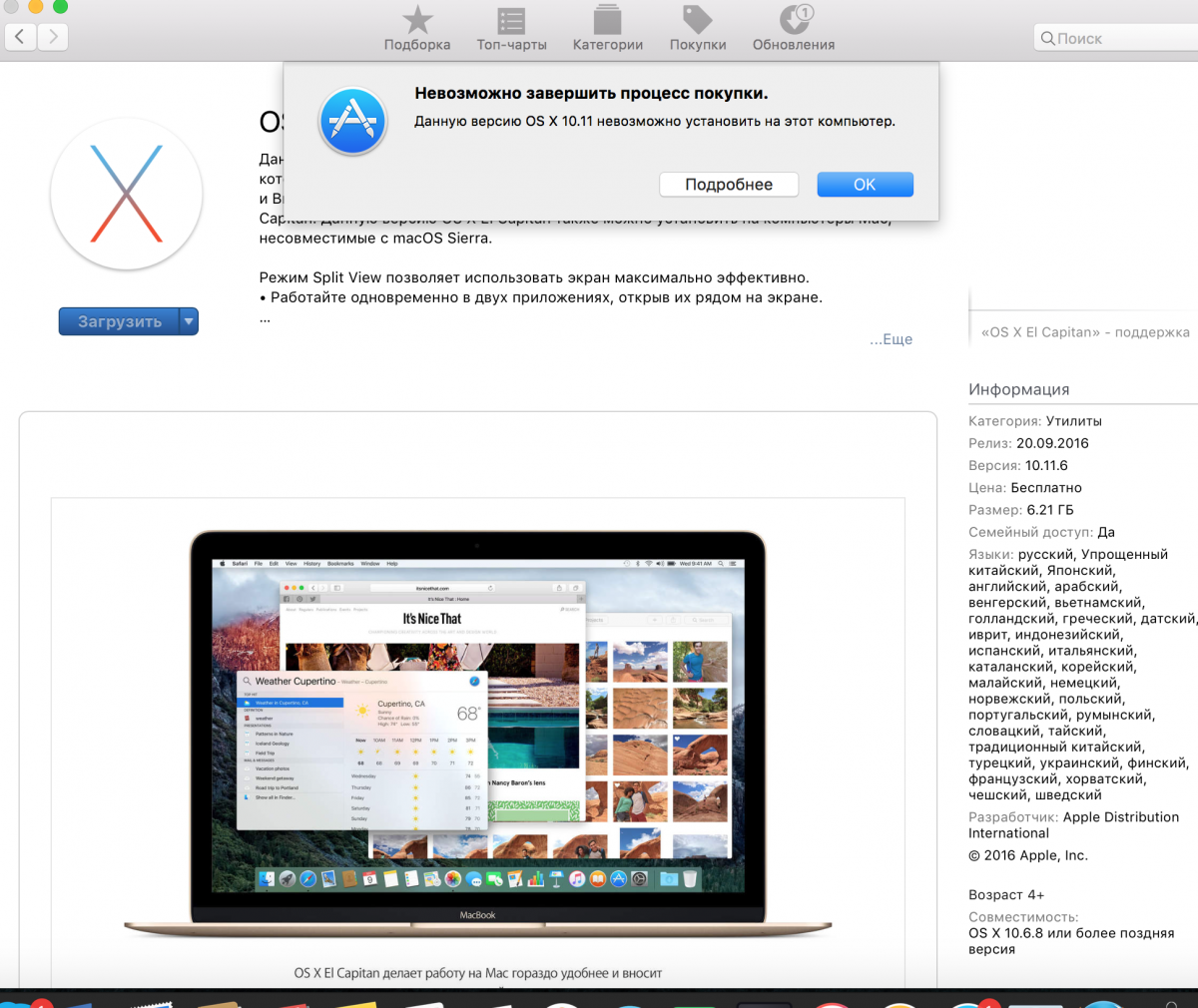Select the dialog title Невозможно завершить процесс покупки
This screenshot has width=1198, height=1008.
point(591,93)
